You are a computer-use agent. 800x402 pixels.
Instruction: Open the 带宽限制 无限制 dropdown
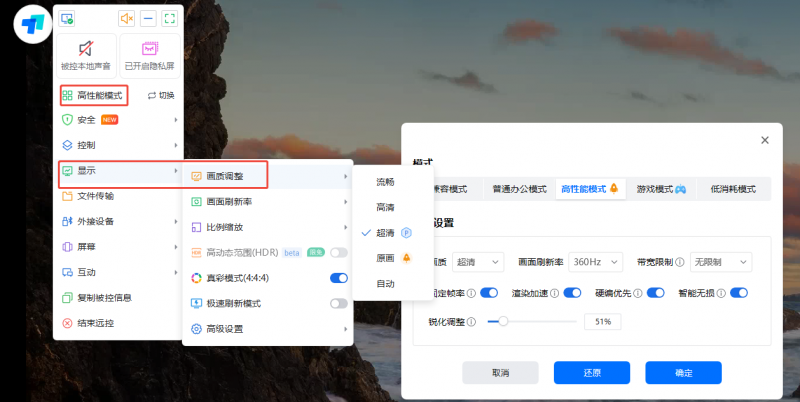pyautogui.click(x=721, y=262)
